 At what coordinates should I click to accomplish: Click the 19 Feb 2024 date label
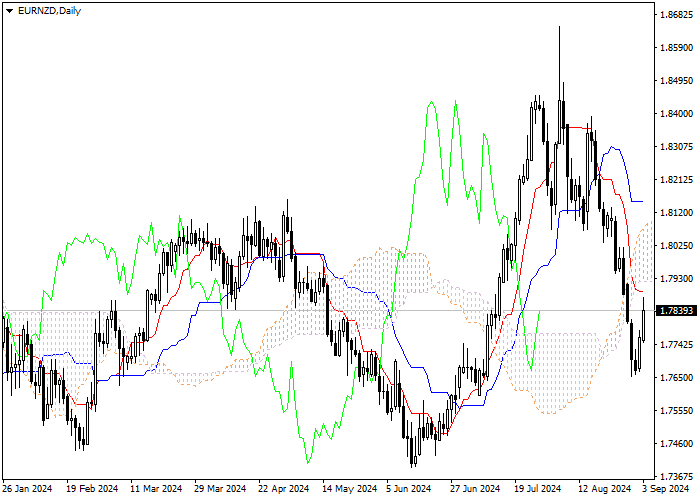[92, 489]
